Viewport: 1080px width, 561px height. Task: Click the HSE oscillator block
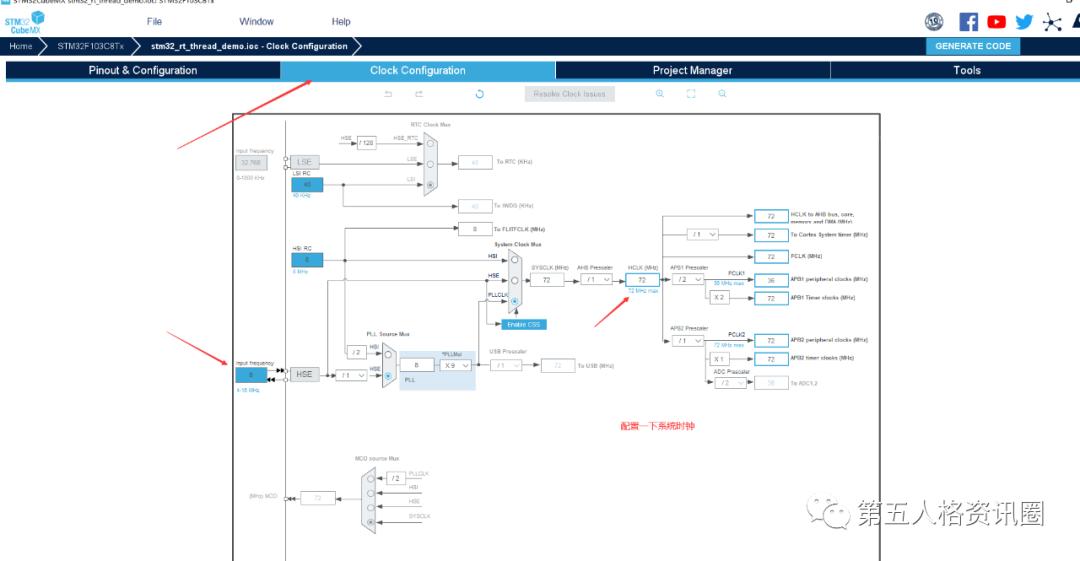[x=304, y=374]
